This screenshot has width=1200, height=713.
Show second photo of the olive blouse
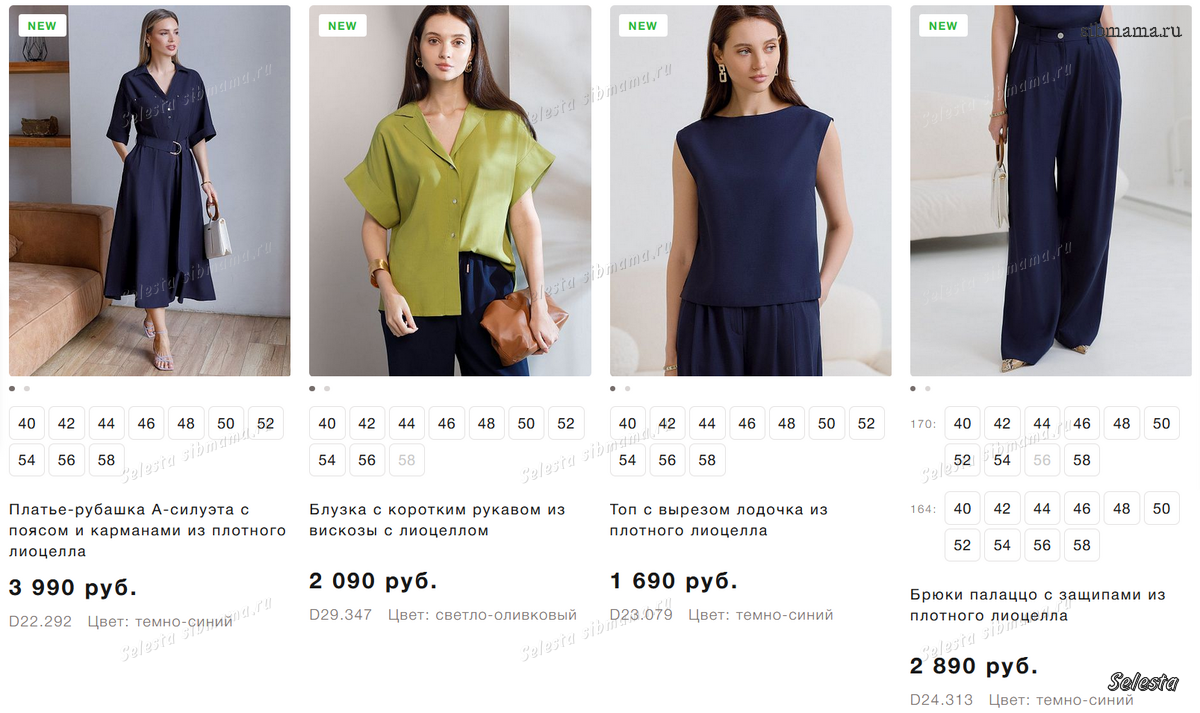pos(327,388)
